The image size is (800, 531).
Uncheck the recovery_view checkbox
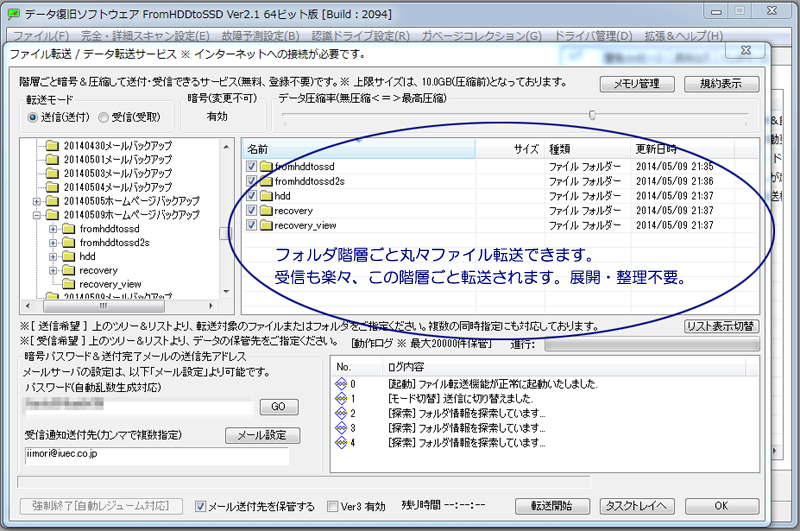(251, 225)
